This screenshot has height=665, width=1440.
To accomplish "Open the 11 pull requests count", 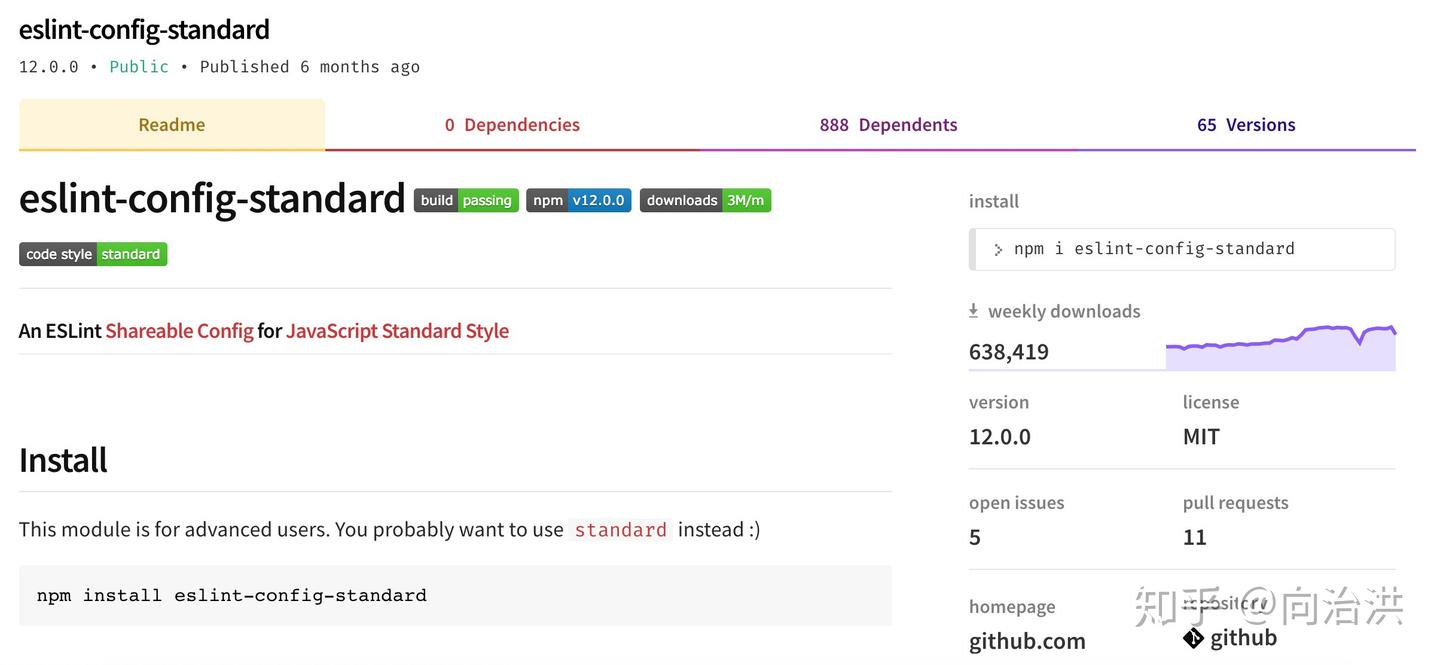I will coord(1194,537).
